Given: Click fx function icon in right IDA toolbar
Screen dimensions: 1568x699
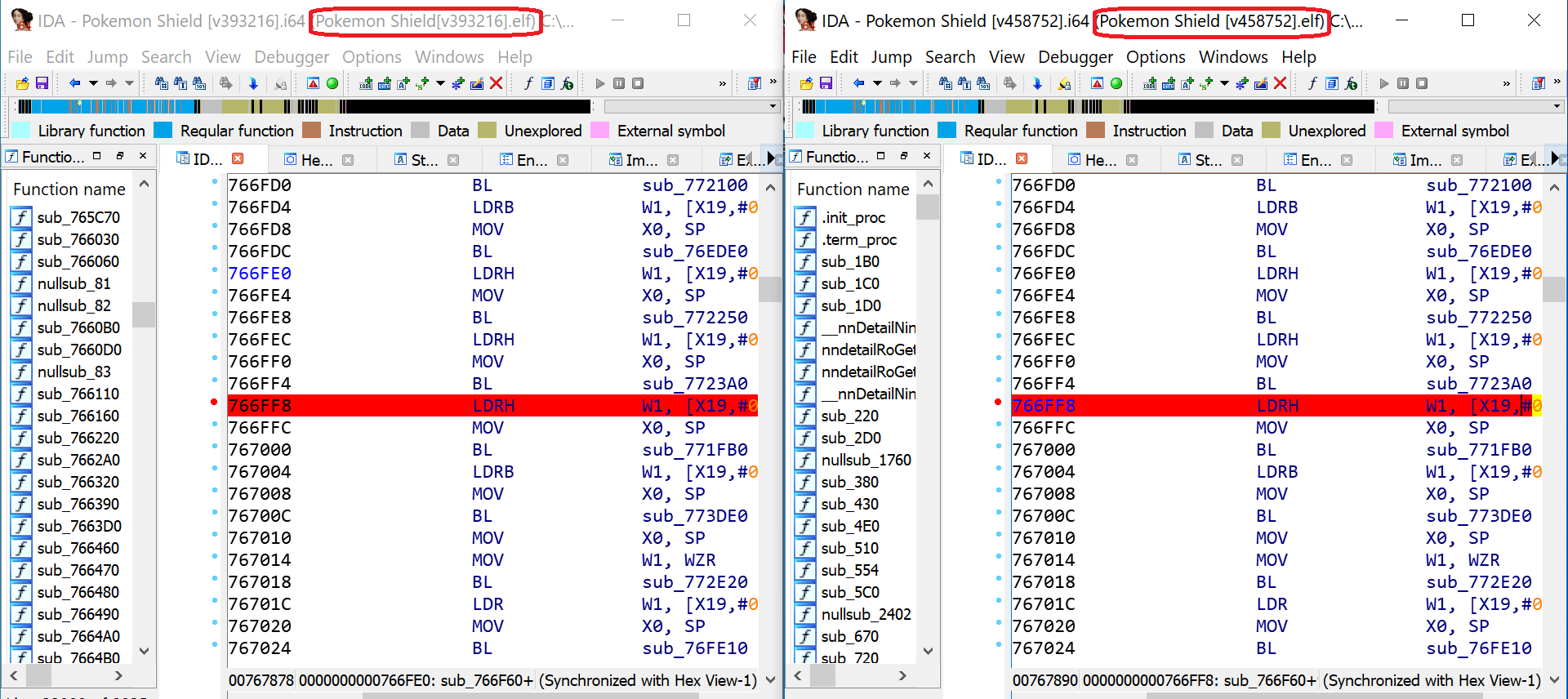Looking at the screenshot, I should pyautogui.click(x=1351, y=83).
